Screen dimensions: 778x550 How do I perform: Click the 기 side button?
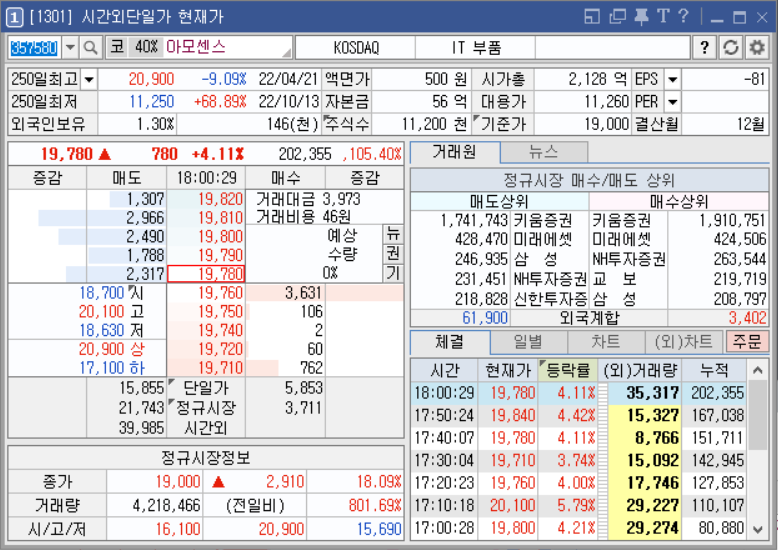[393, 273]
